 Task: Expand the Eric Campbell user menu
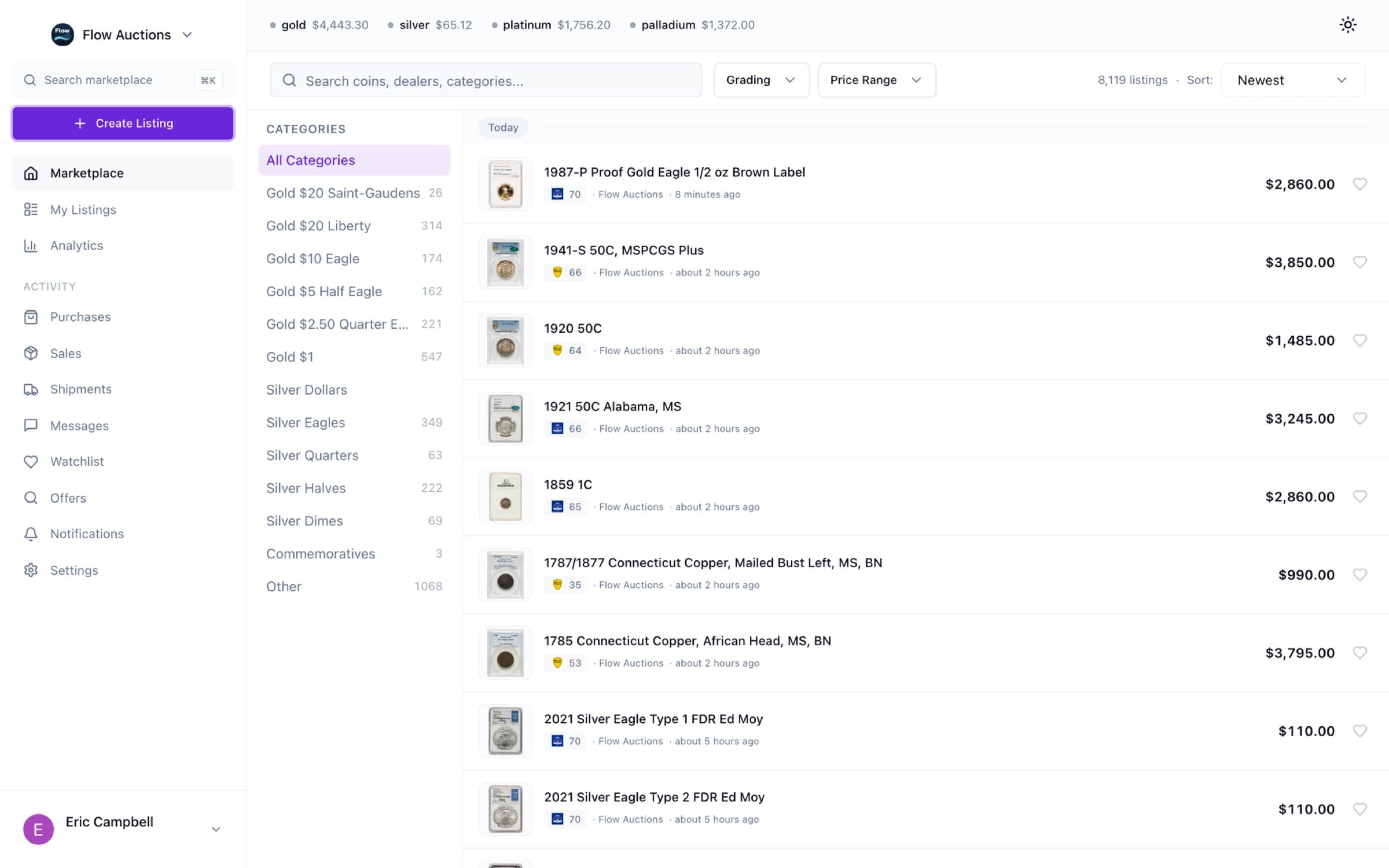[216, 829]
